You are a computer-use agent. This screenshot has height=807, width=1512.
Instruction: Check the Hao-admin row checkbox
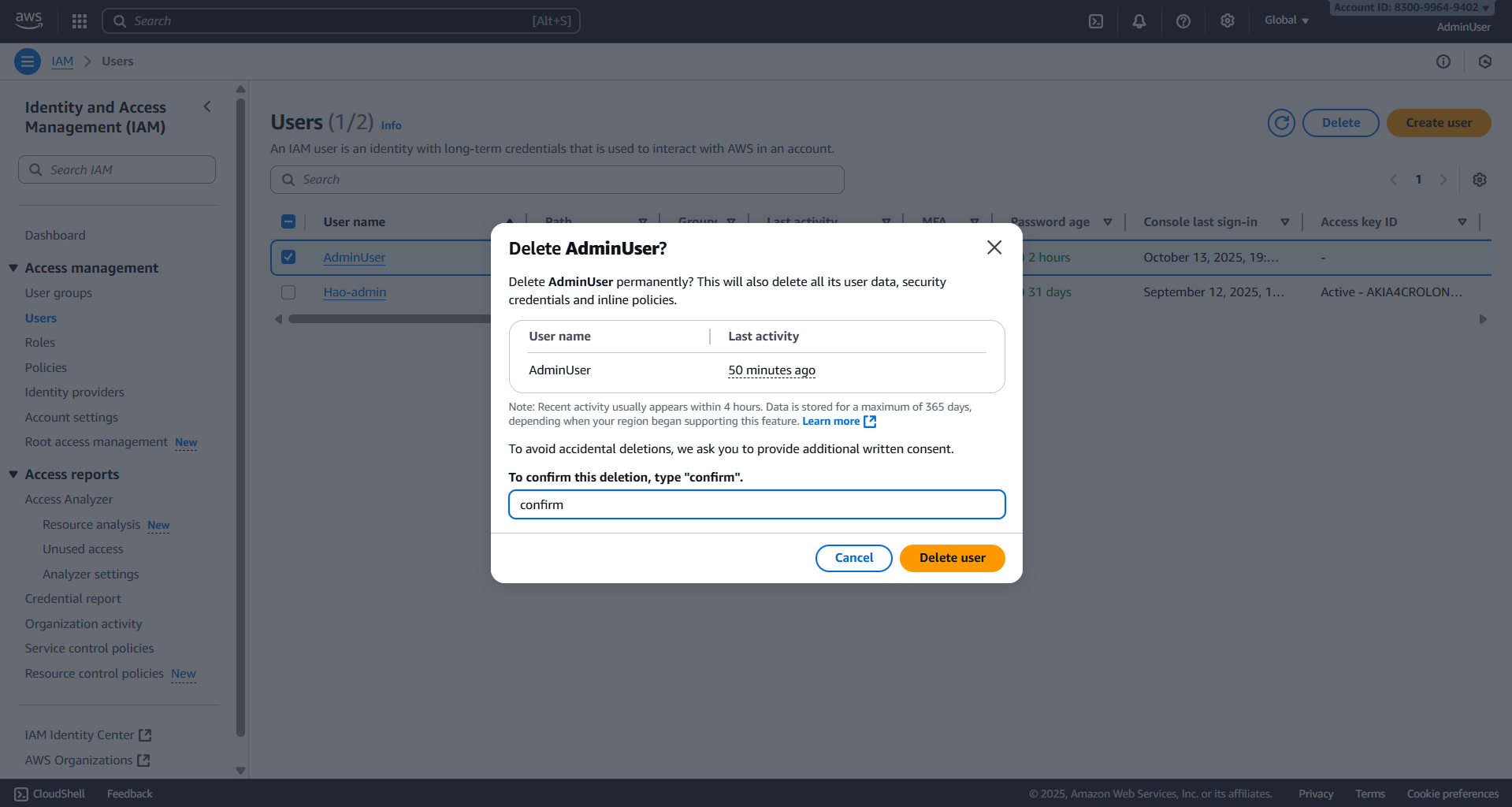[288, 292]
